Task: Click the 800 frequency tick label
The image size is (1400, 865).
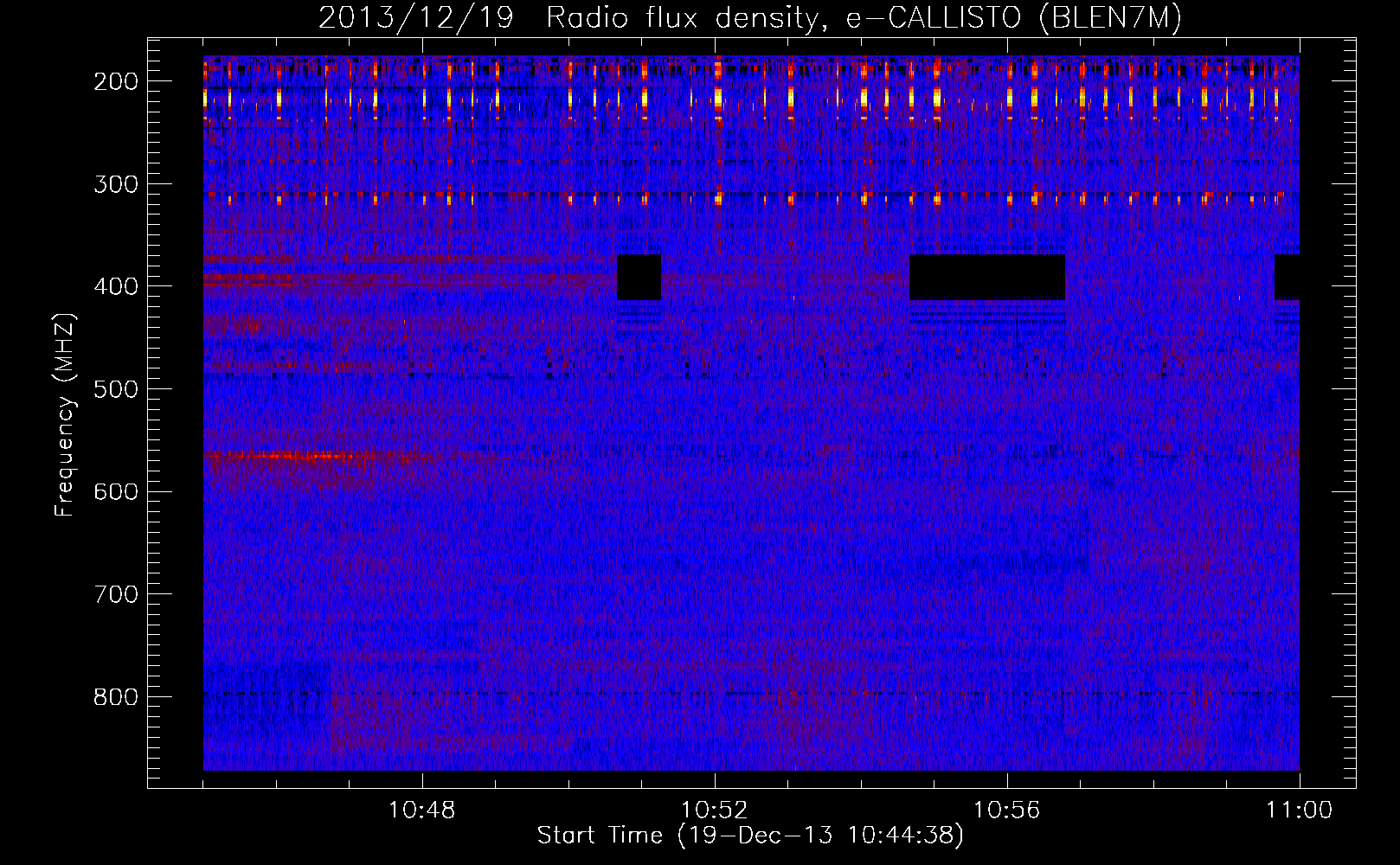Action: coord(115,697)
